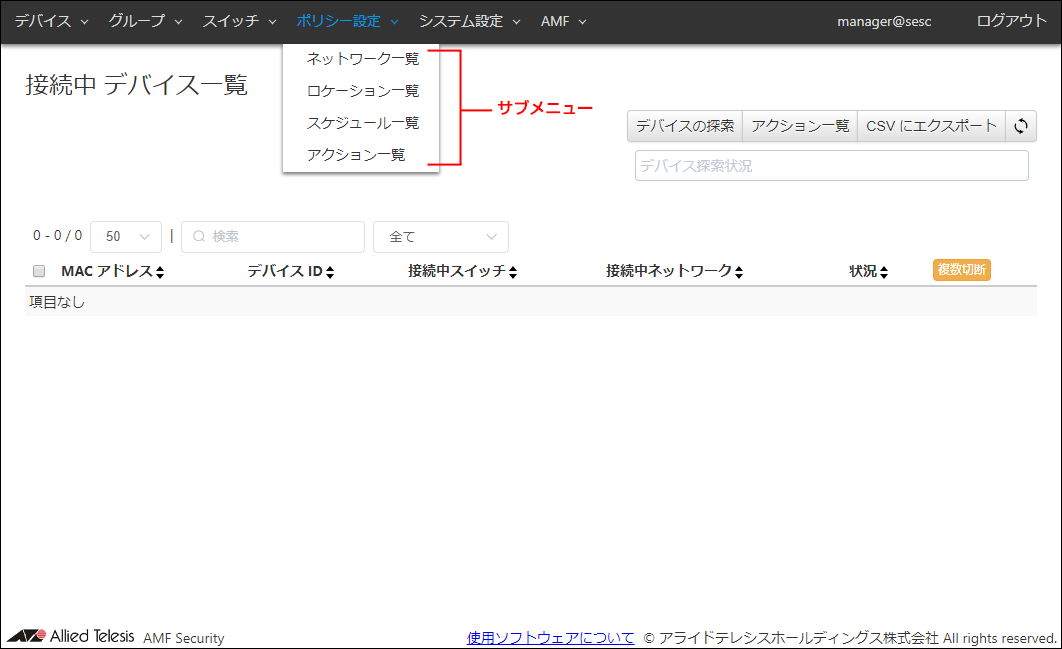Image resolution: width=1062 pixels, height=649 pixels.
Task: Expand the 全て filter dropdown
Action: coord(440,237)
